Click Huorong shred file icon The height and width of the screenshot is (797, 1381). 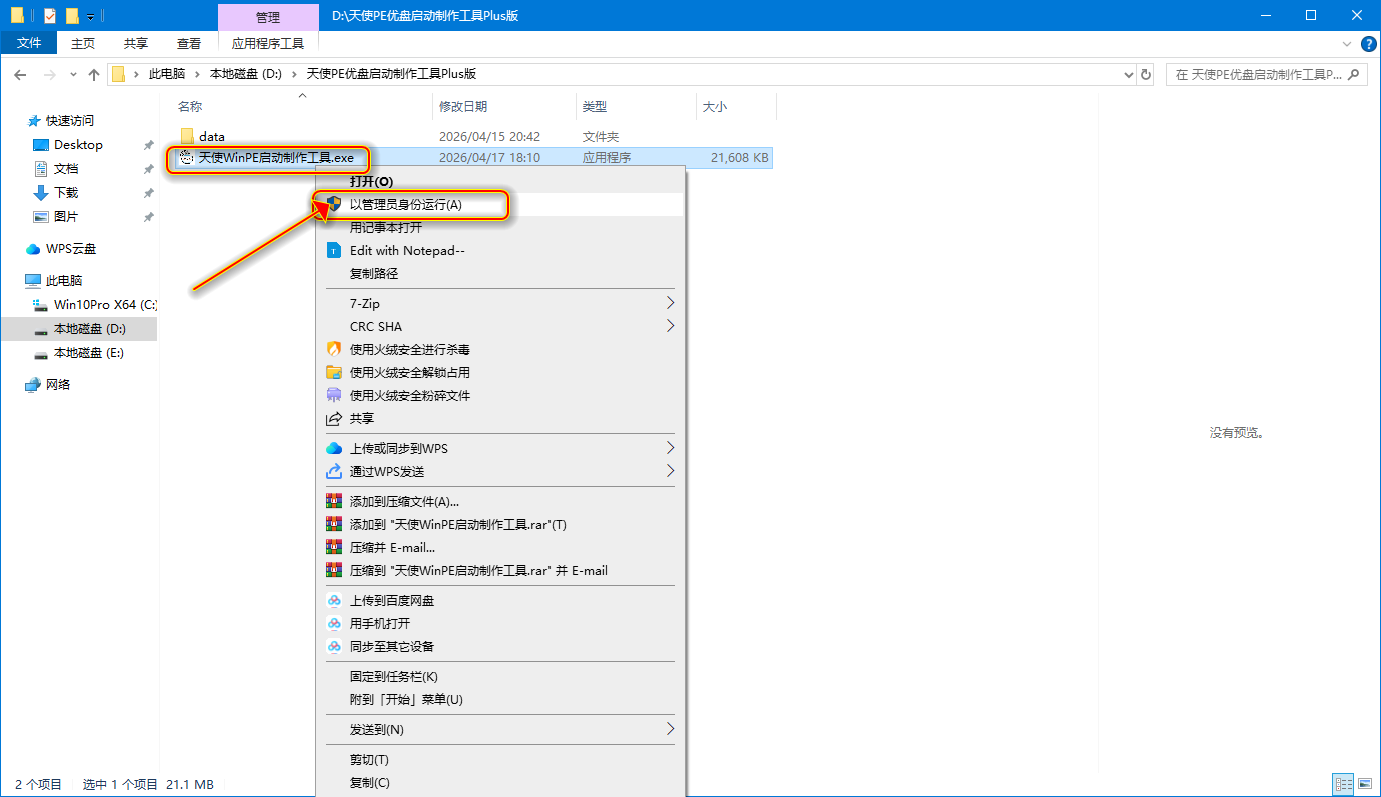(334, 395)
